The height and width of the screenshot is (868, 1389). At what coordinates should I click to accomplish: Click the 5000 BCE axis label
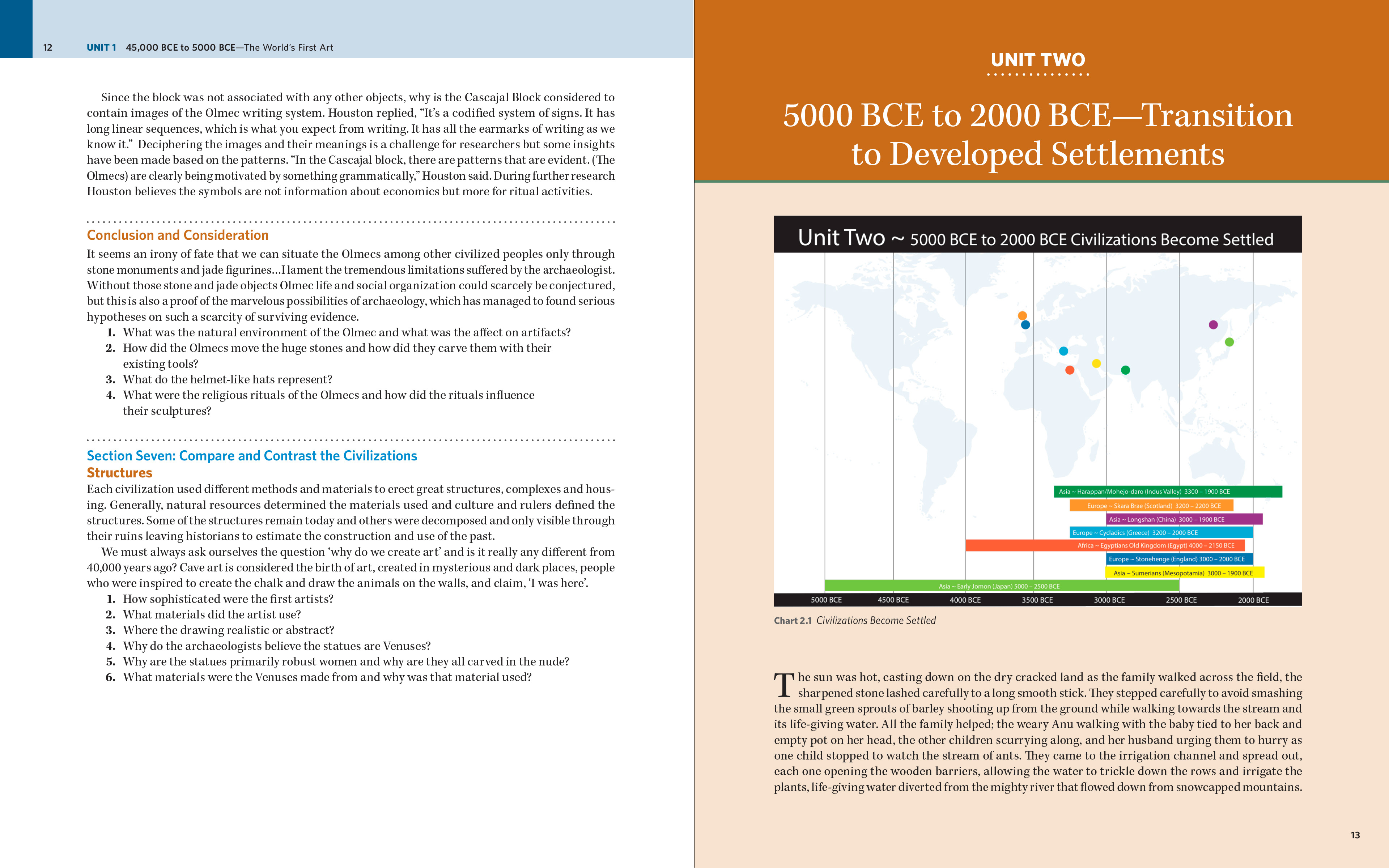click(826, 600)
